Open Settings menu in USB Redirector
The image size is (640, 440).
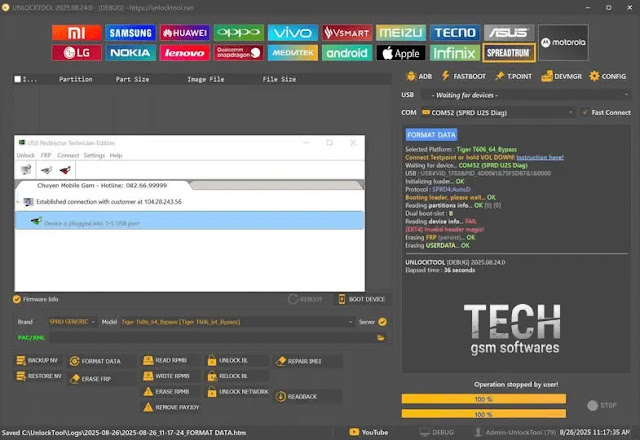(x=94, y=156)
